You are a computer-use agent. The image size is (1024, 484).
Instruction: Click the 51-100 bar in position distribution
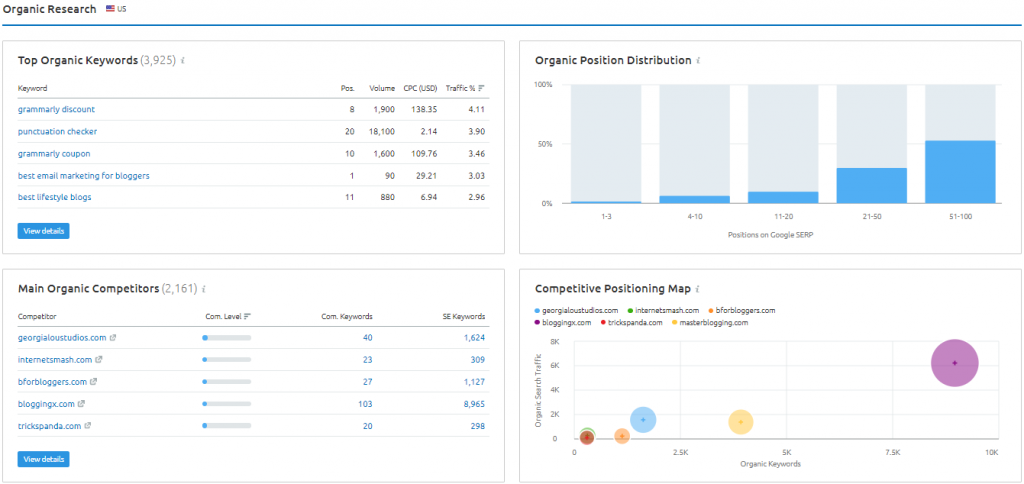pos(959,172)
